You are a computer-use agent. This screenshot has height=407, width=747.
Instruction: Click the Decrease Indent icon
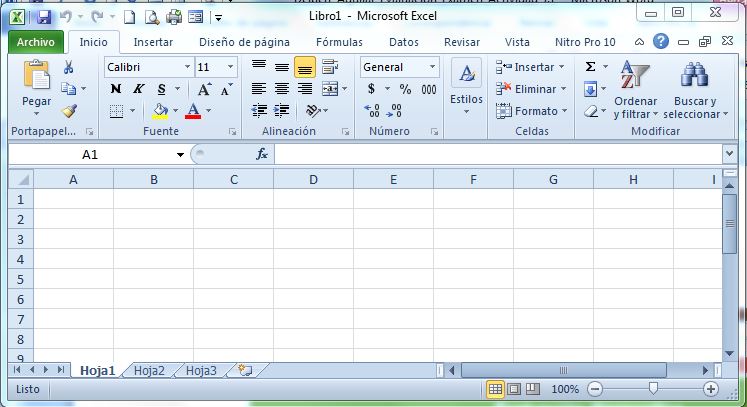coord(259,111)
